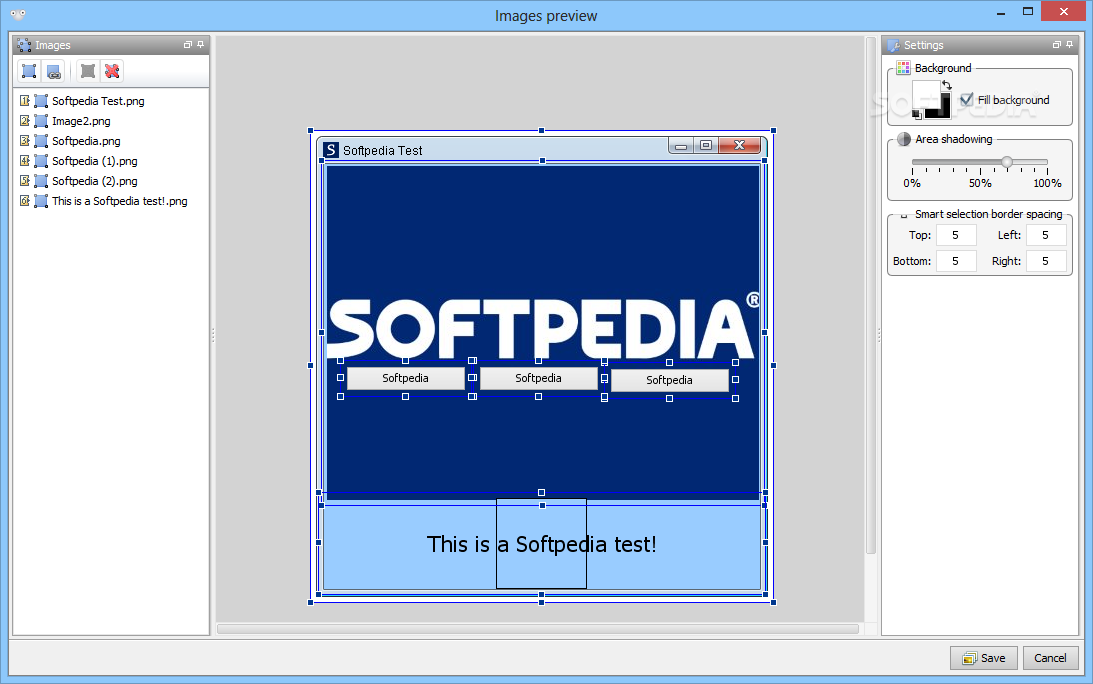1093x684 pixels.
Task: Pin the Images panel
Action: [x=201, y=45]
